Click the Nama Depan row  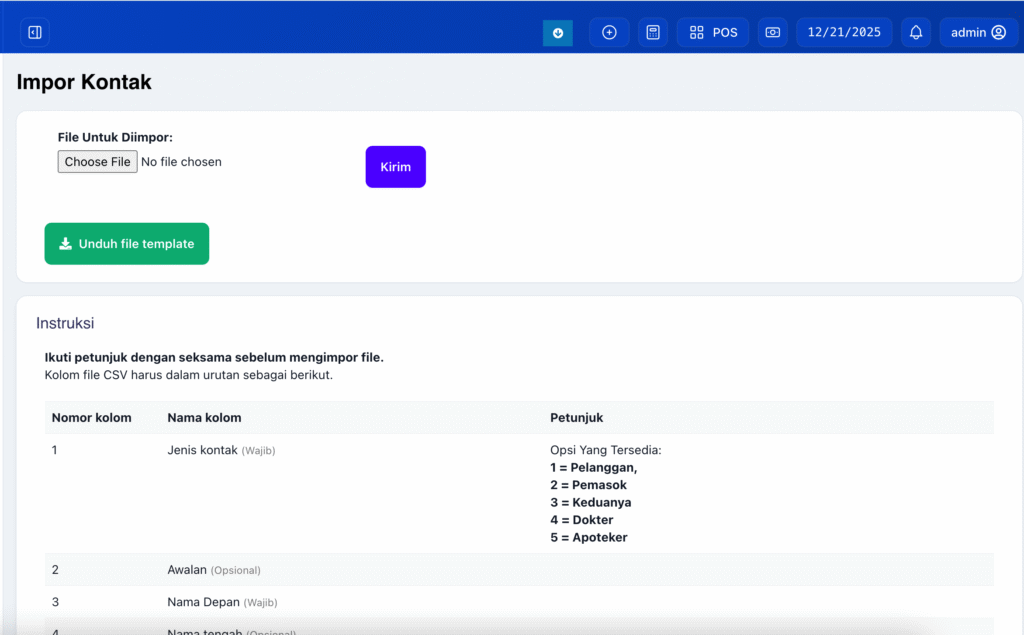(203, 603)
